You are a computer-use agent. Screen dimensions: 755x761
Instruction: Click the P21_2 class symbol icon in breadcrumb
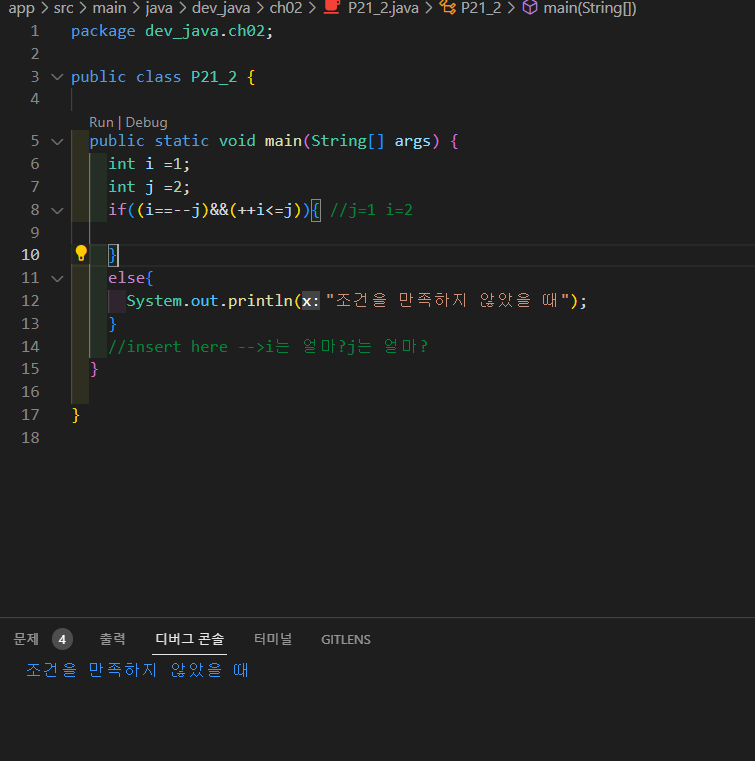[447, 7]
